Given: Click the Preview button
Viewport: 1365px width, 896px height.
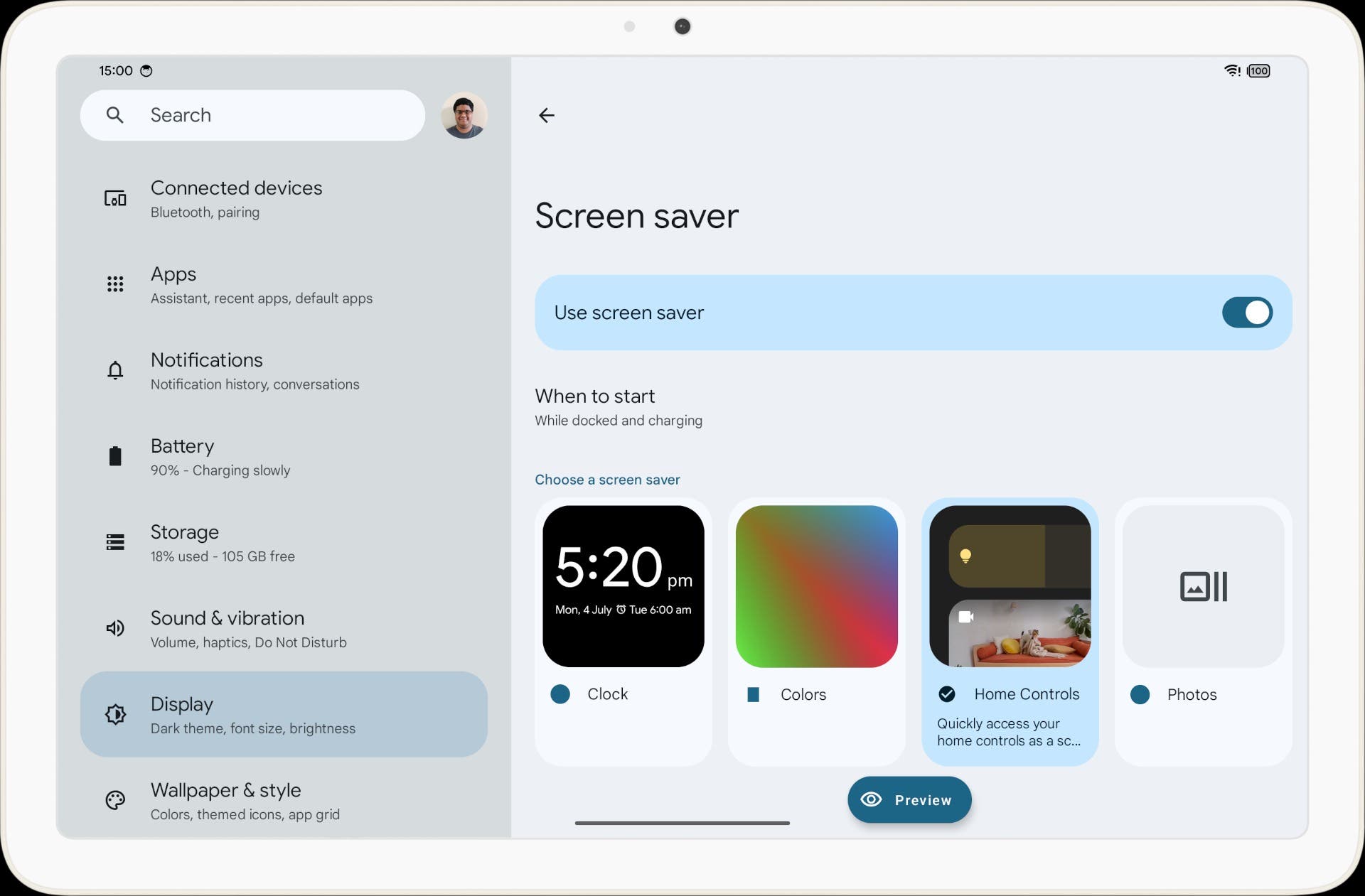Looking at the screenshot, I should pos(908,799).
